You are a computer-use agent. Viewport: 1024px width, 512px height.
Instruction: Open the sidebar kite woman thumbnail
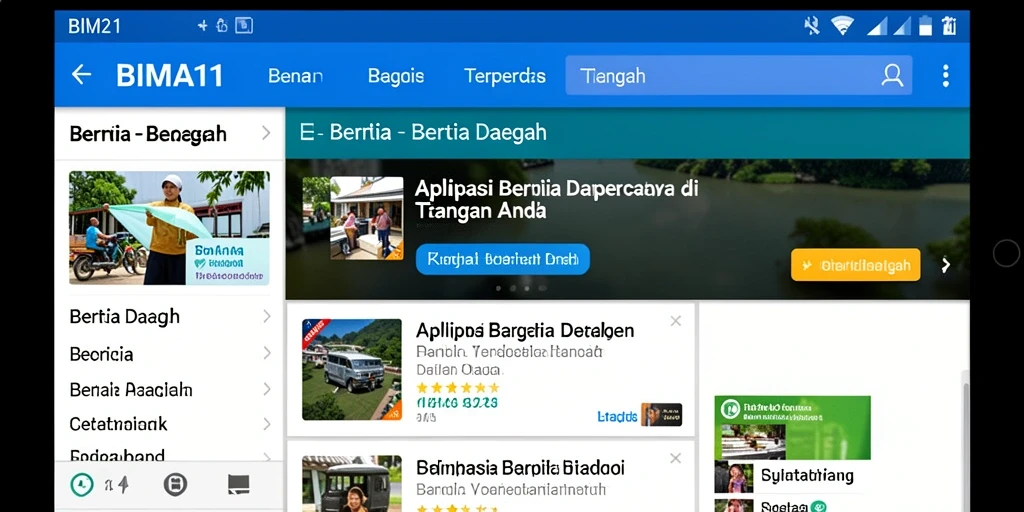coord(169,228)
